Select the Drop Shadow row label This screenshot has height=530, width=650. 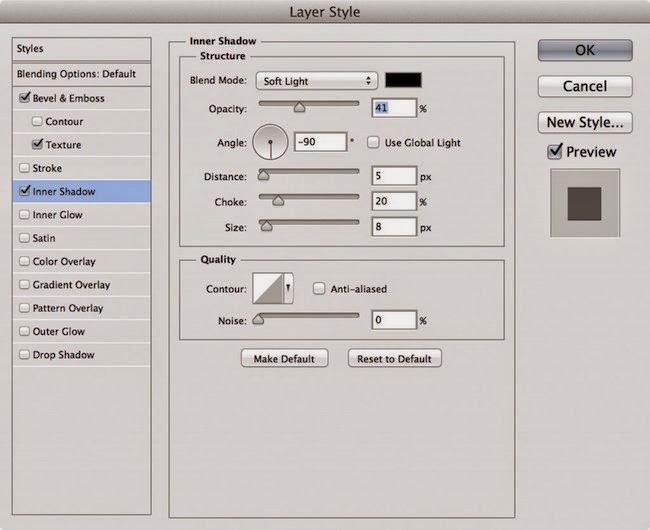(x=63, y=355)
